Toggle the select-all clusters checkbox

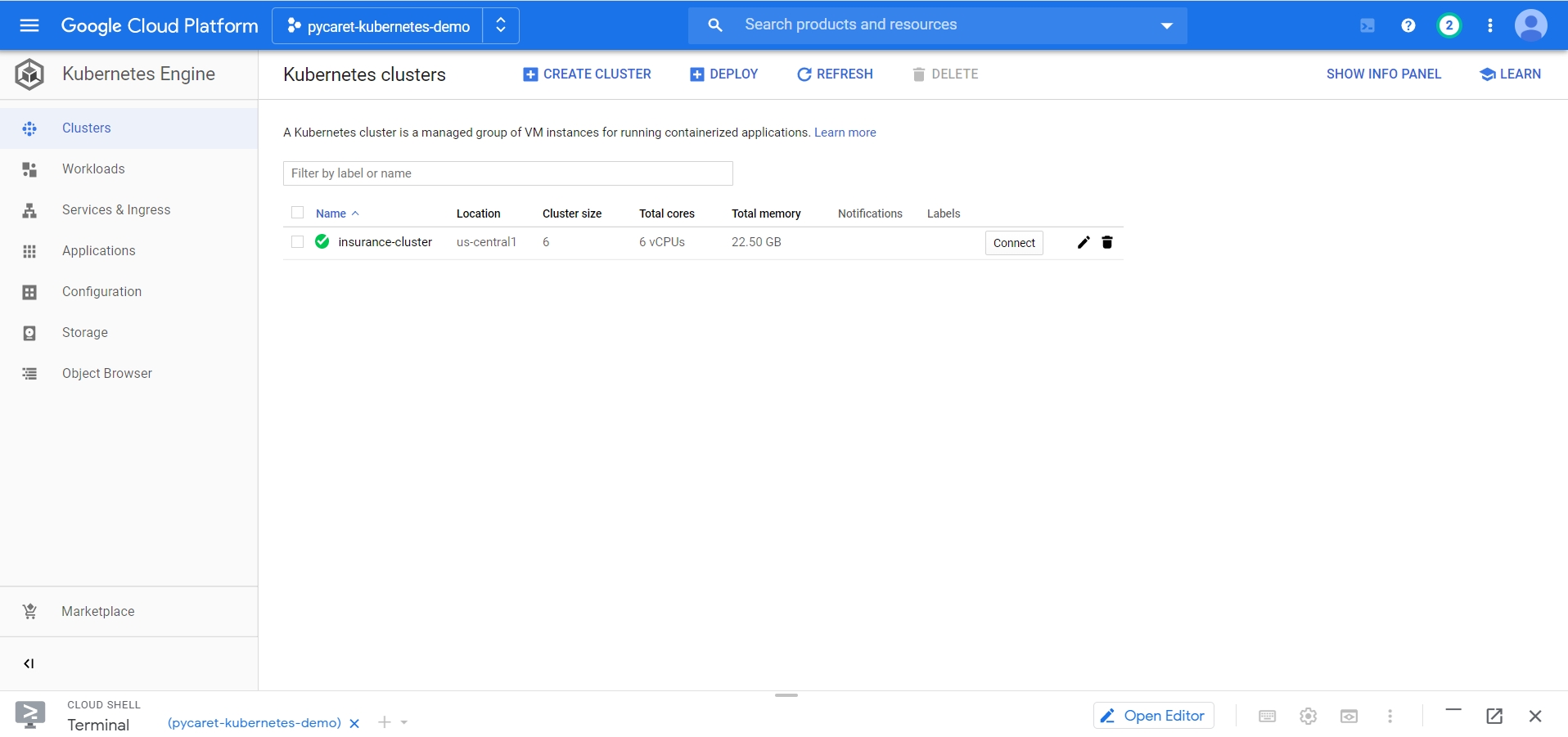pos(298,213)
